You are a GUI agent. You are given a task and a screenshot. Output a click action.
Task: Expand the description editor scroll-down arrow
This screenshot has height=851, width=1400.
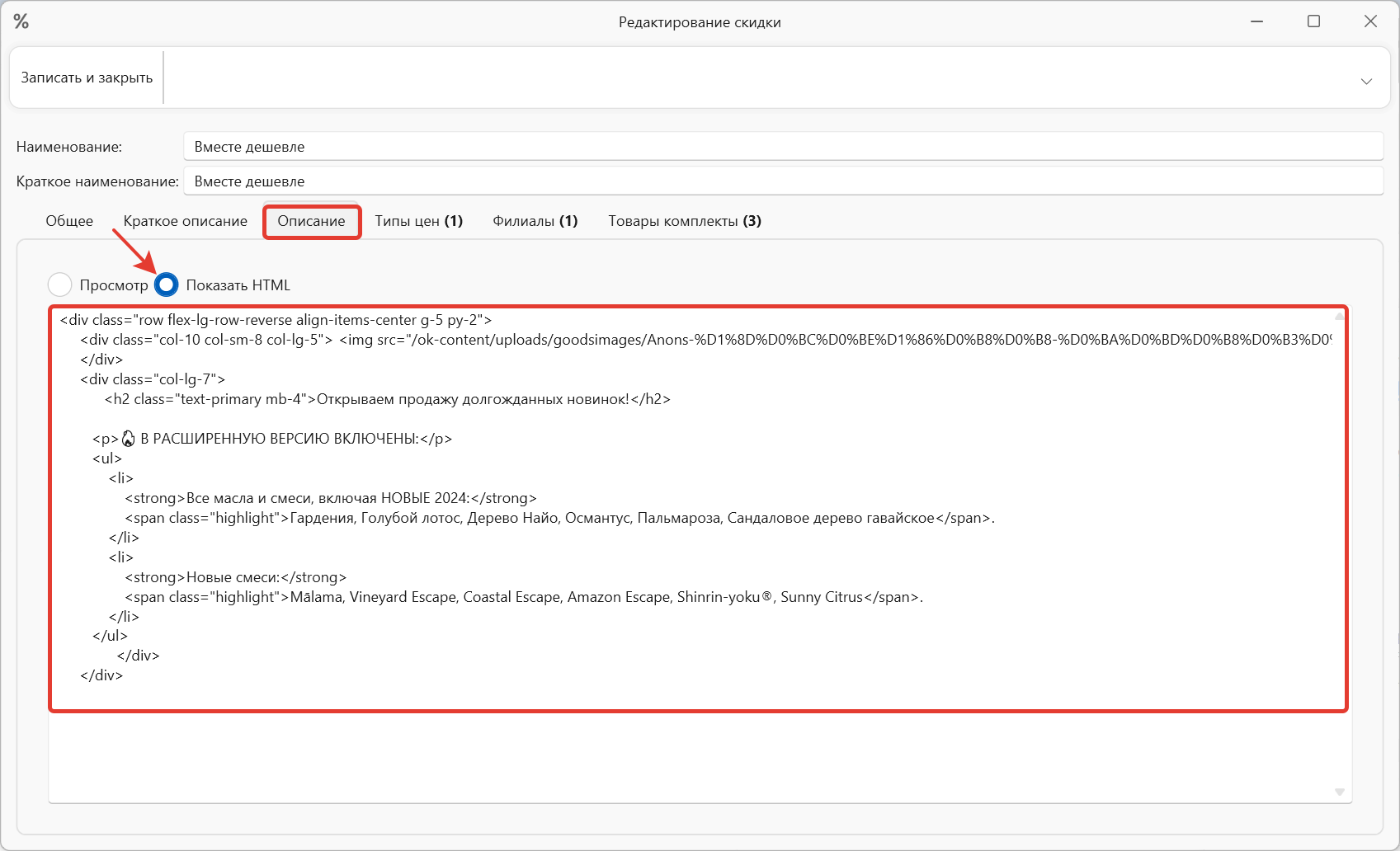[1337, 792]
